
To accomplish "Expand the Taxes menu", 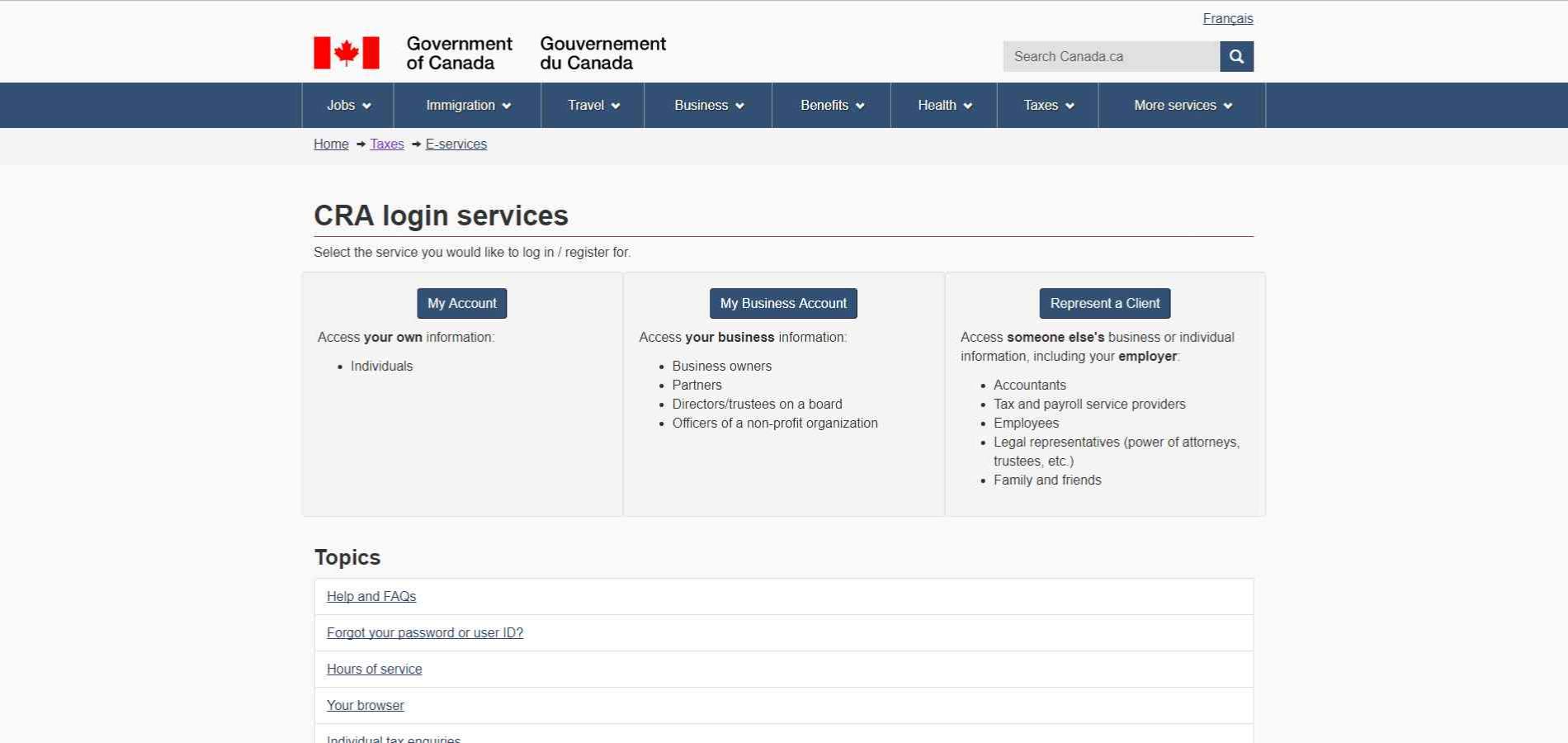I will click(1048, 105).
